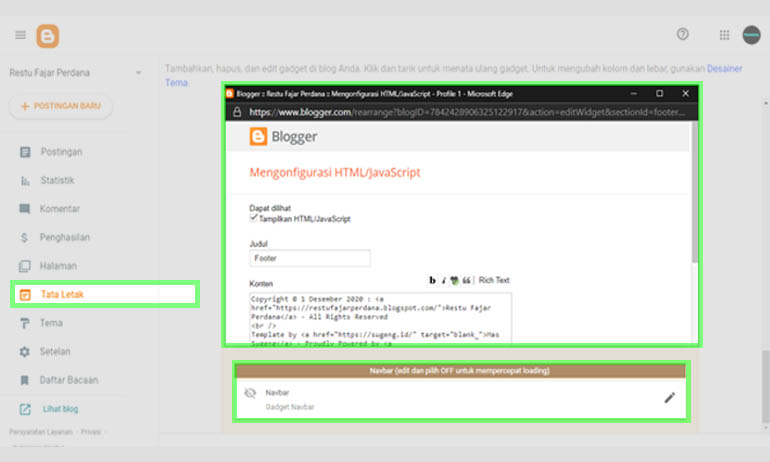
Task: Apply italic via the i icon
Action: pyautogui.click(x=443, y=280)
